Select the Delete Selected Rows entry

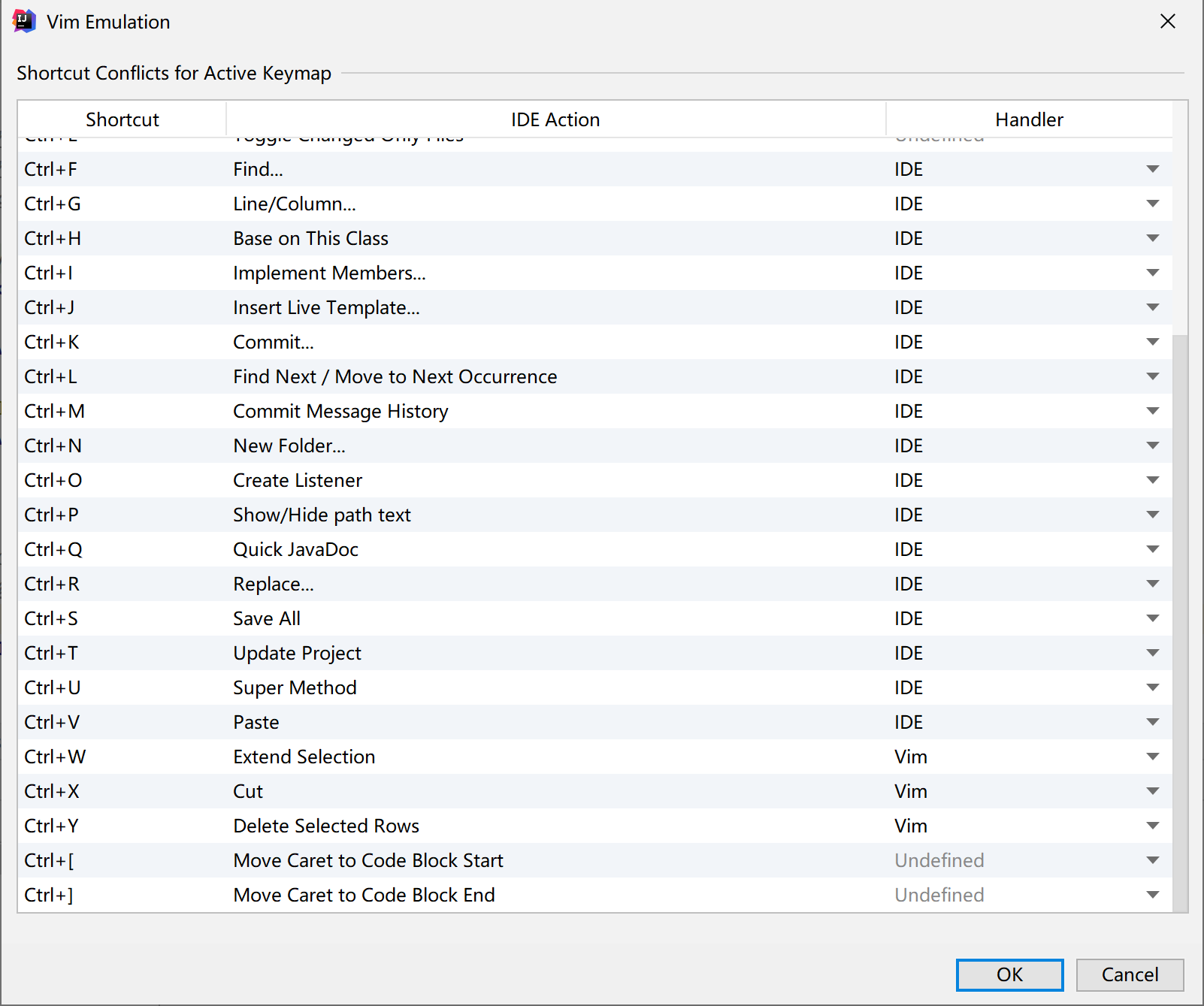pos(595,826)
